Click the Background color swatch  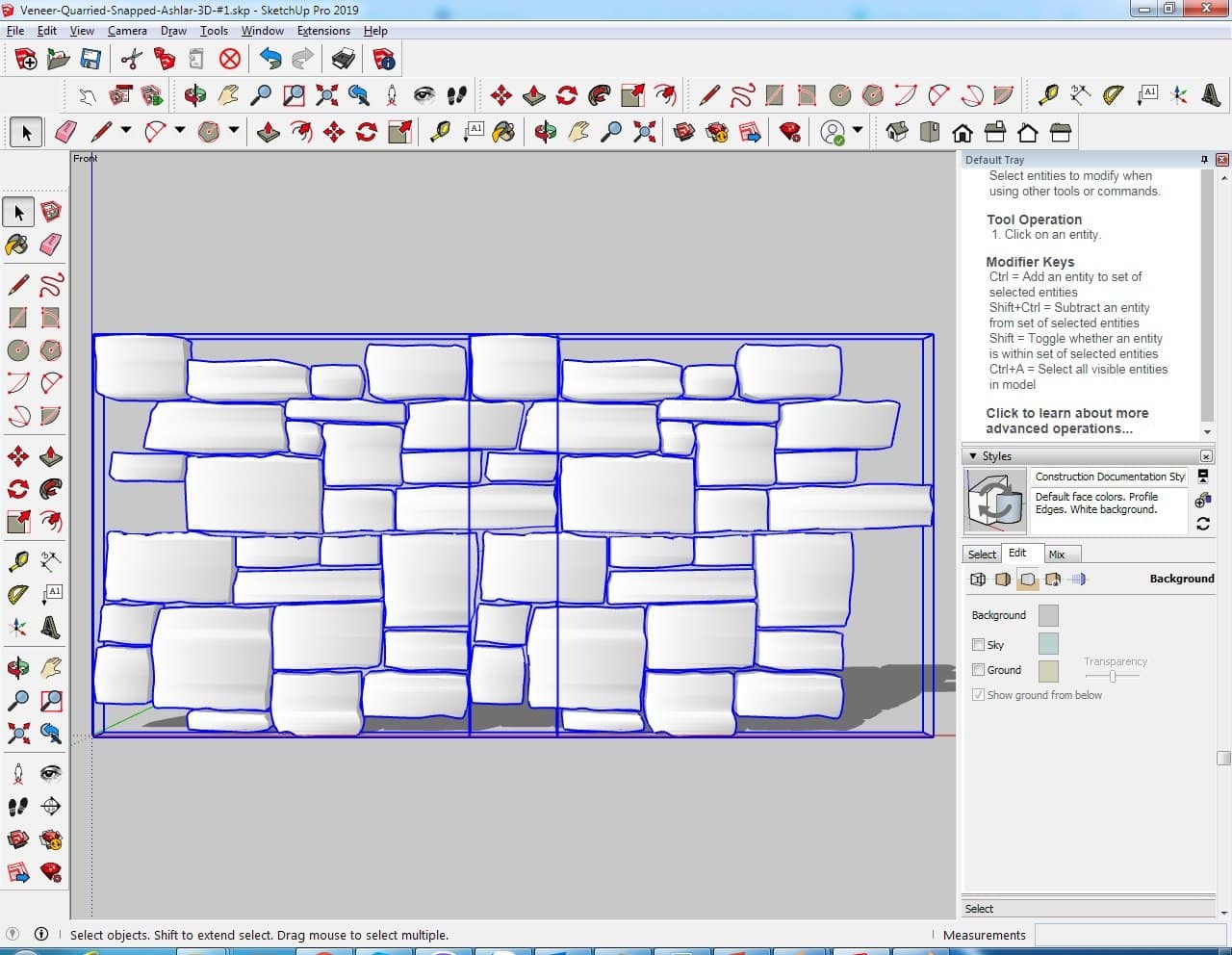coord(1048,615)
